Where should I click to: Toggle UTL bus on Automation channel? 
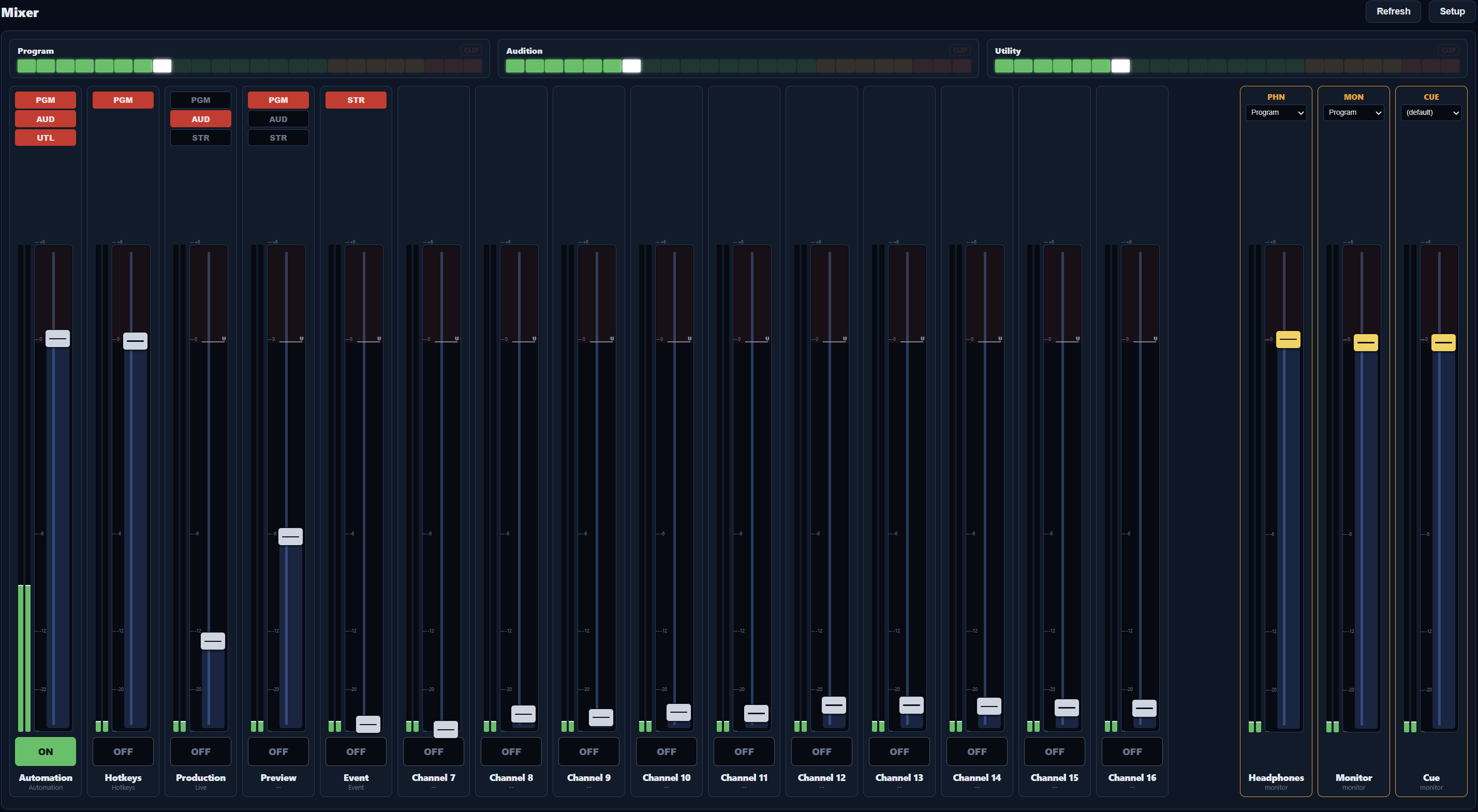coord(46,138)
